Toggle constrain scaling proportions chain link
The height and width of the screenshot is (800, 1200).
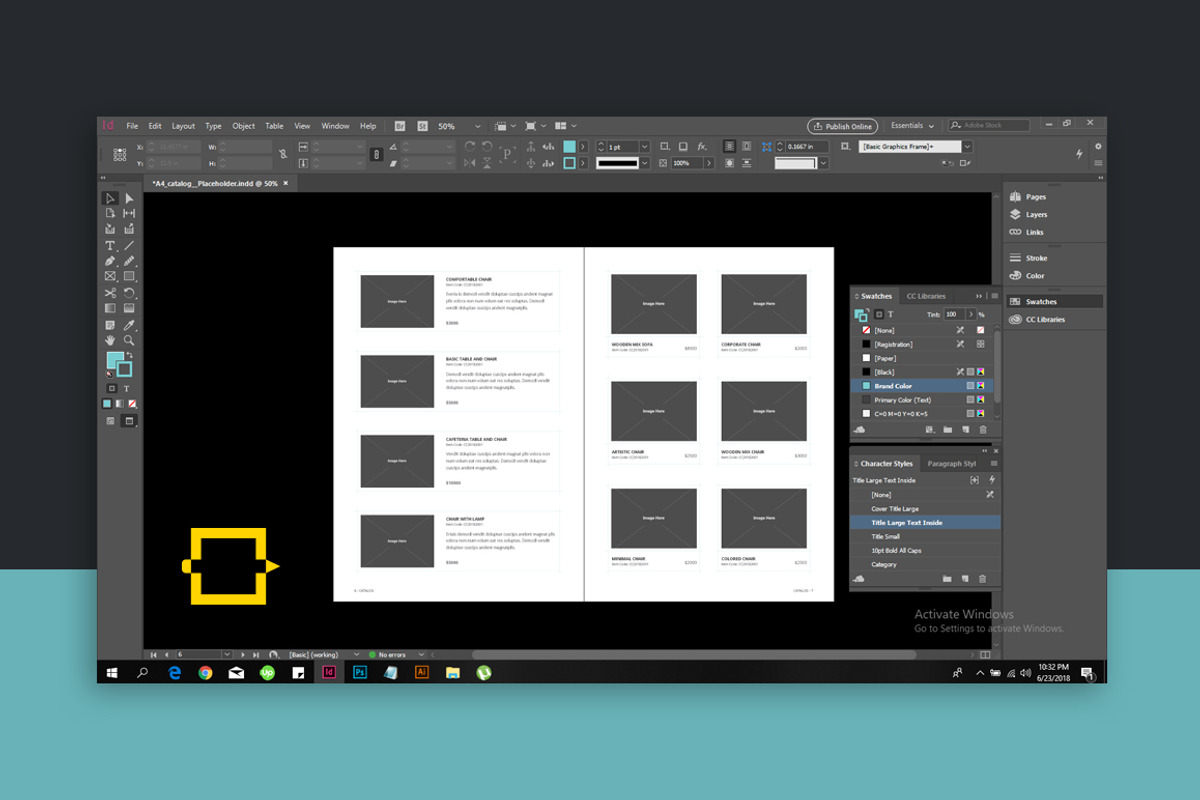(376, 155)
